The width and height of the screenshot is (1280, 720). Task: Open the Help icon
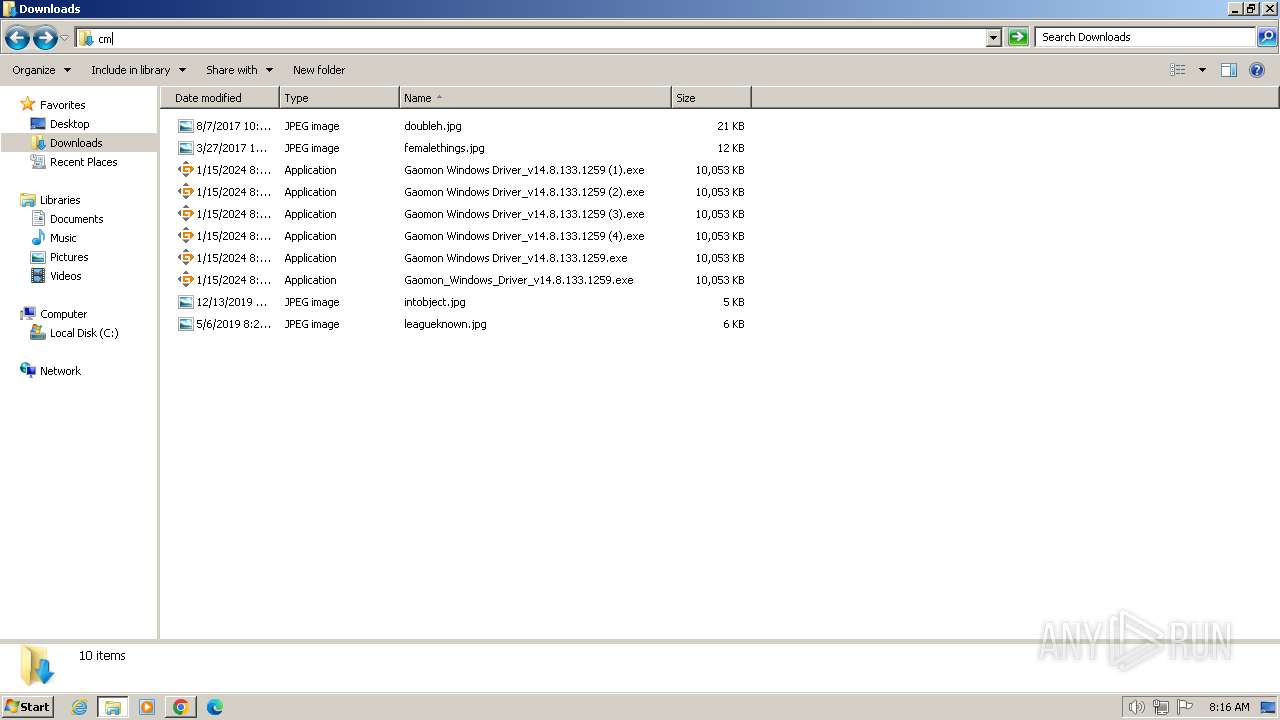click(x=1257, y=70)
